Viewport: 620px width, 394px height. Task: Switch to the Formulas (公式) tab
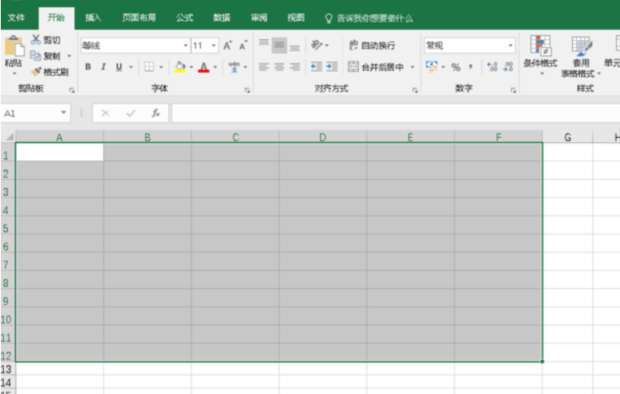(185, 18)
